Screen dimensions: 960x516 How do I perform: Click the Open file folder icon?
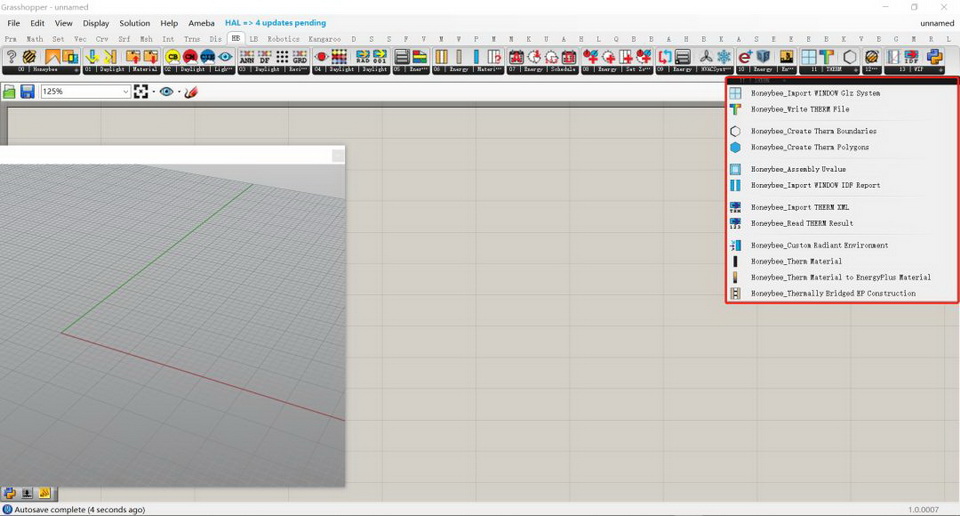(x=10, y=92)
